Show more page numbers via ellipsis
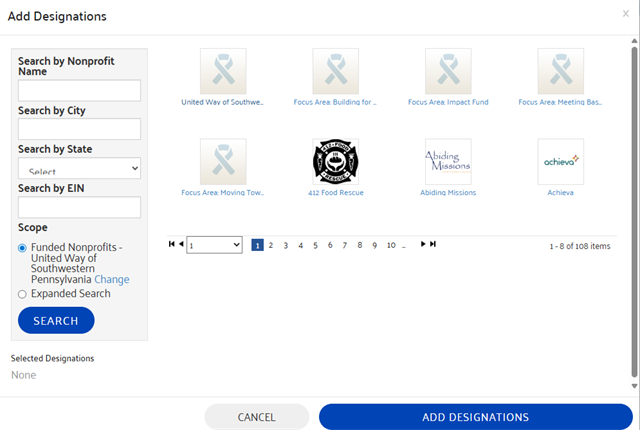The width and height of the screenshot is (640, 430). click(404, 246)
